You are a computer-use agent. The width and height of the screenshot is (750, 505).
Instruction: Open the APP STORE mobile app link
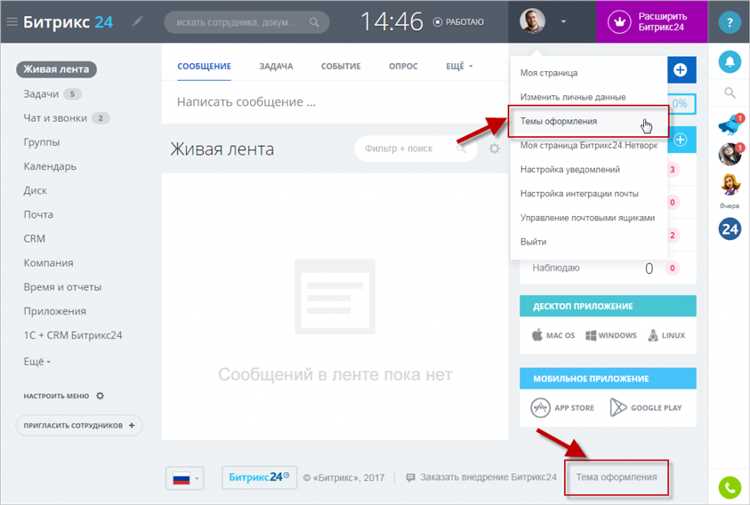click(562, 408)
